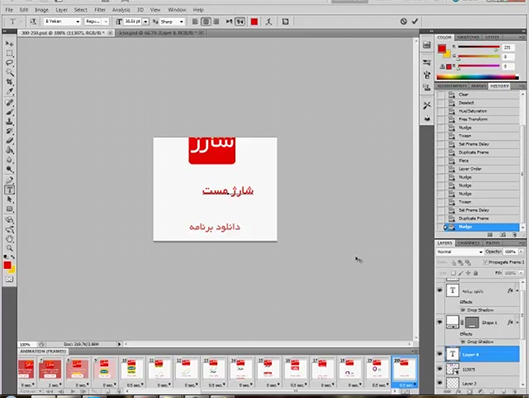Click foreground color swatch in toolbox

7,265
